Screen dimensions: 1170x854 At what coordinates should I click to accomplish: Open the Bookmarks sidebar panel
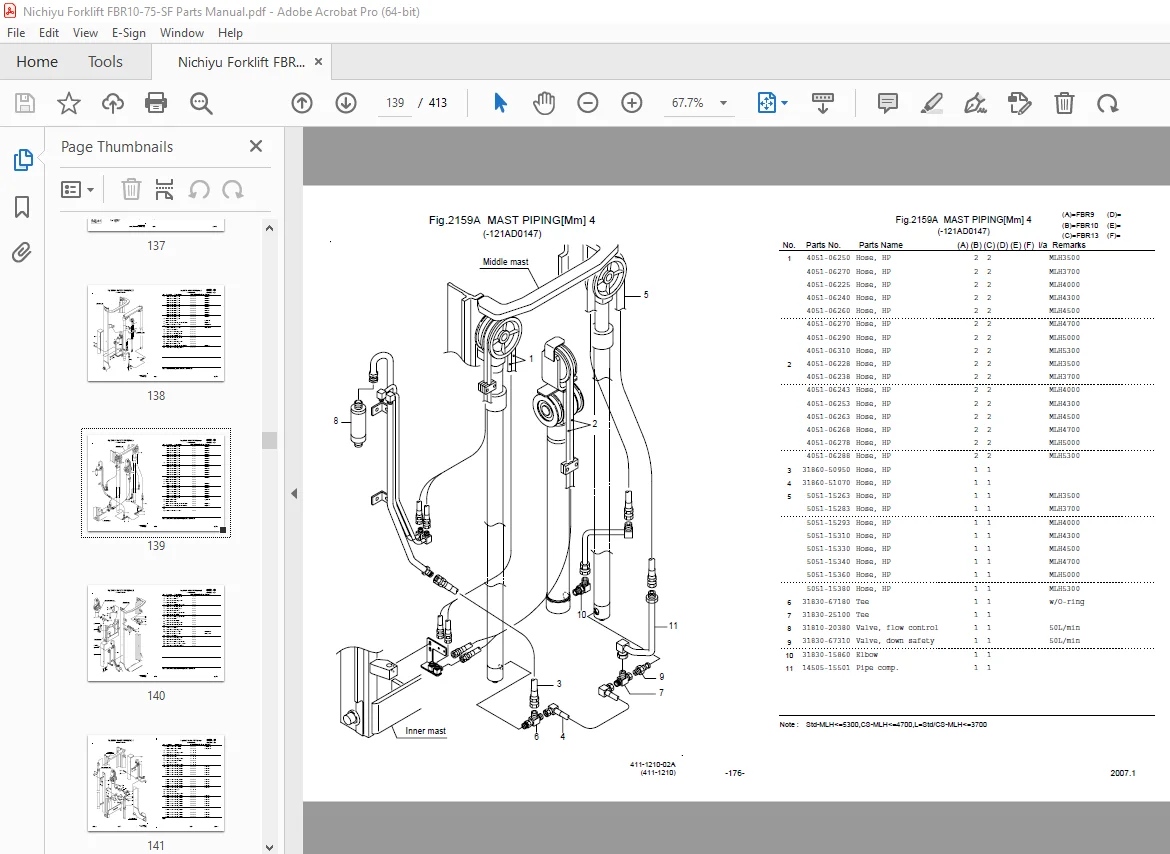[22, 207]
